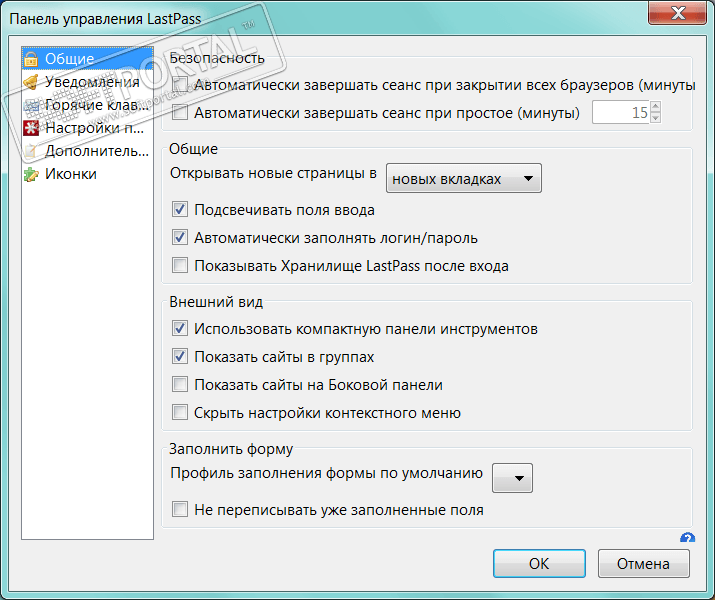Open the Дополнитель... section
715x600 pixels.
[x=87, y=151]
